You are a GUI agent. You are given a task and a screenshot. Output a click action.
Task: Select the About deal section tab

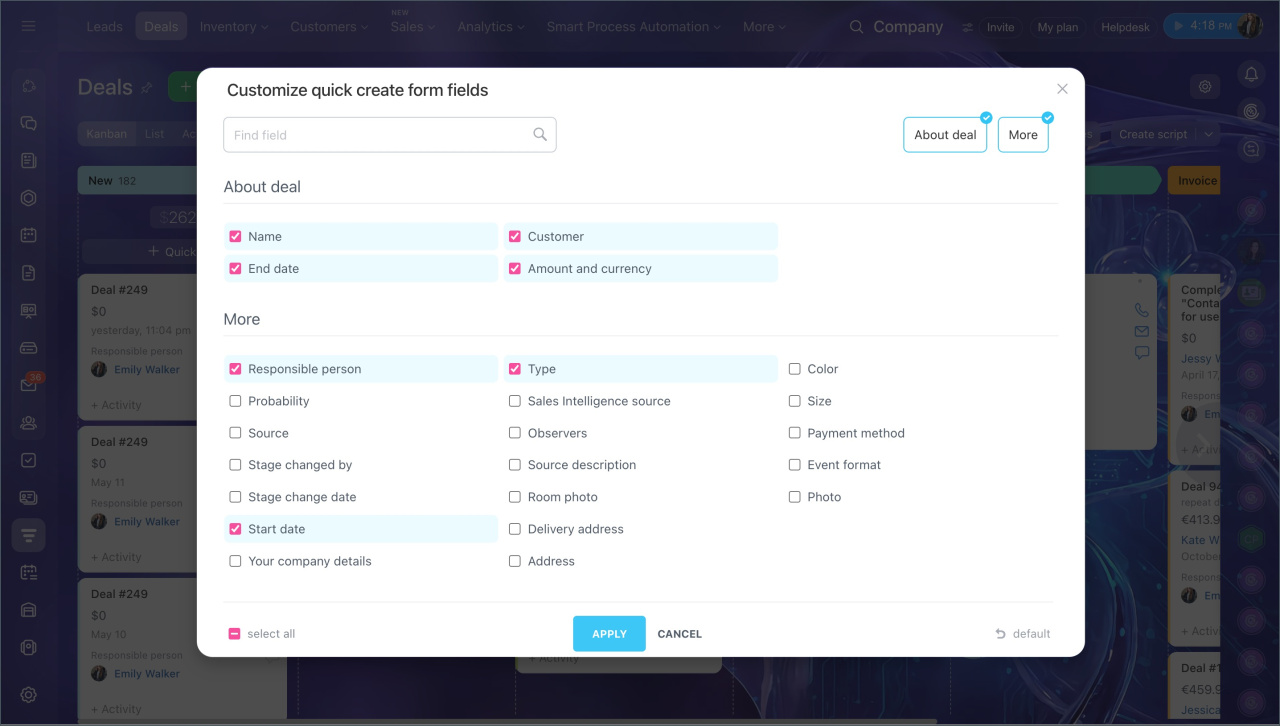pyautogui.click(x=945, y=135)
